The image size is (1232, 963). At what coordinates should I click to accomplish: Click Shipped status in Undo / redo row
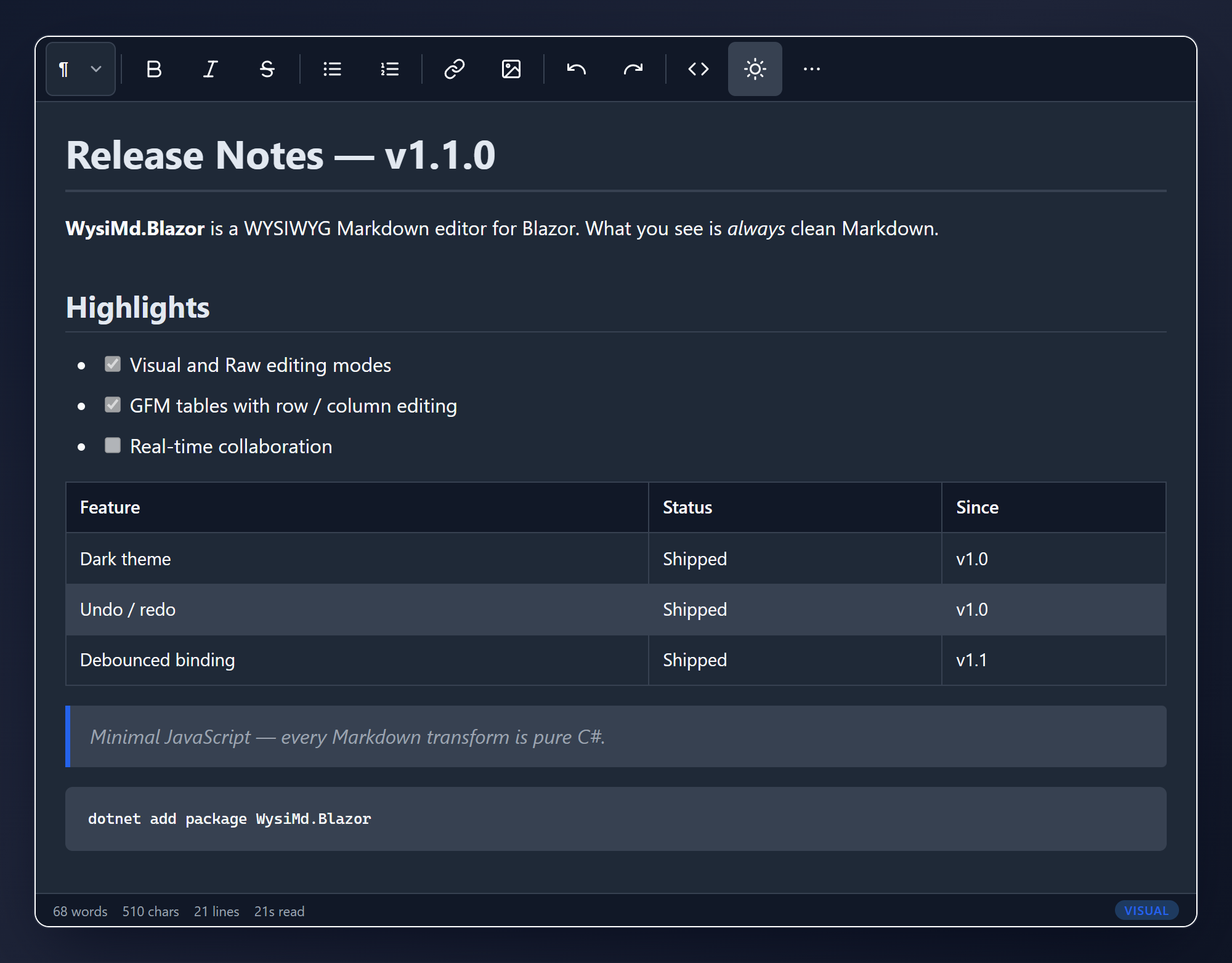[795, 610]
